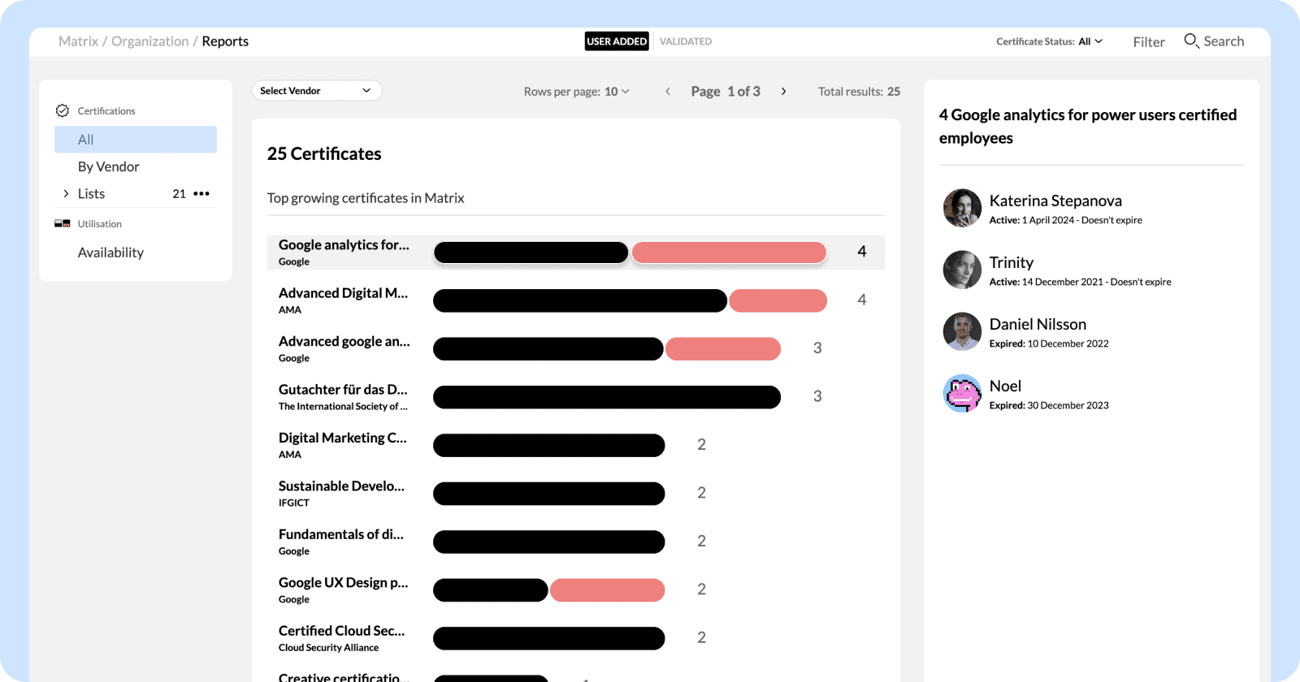Click Katerina Stepanova's avatar
Viewport: 1300px width, 682px height.
pos(962,208)
